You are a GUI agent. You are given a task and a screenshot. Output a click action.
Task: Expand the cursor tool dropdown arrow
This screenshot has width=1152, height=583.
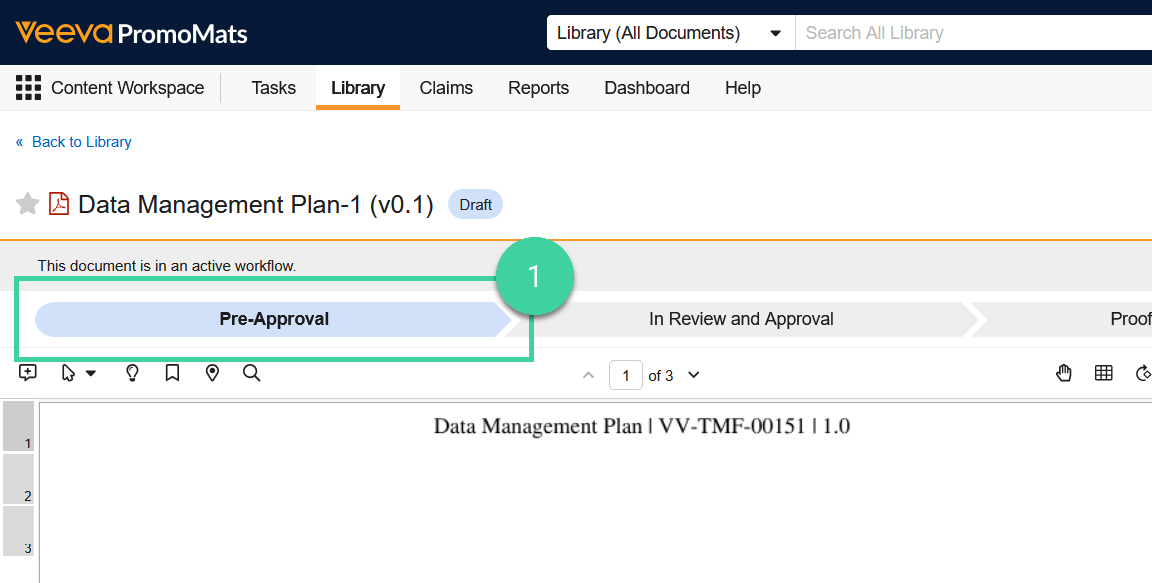91,373
